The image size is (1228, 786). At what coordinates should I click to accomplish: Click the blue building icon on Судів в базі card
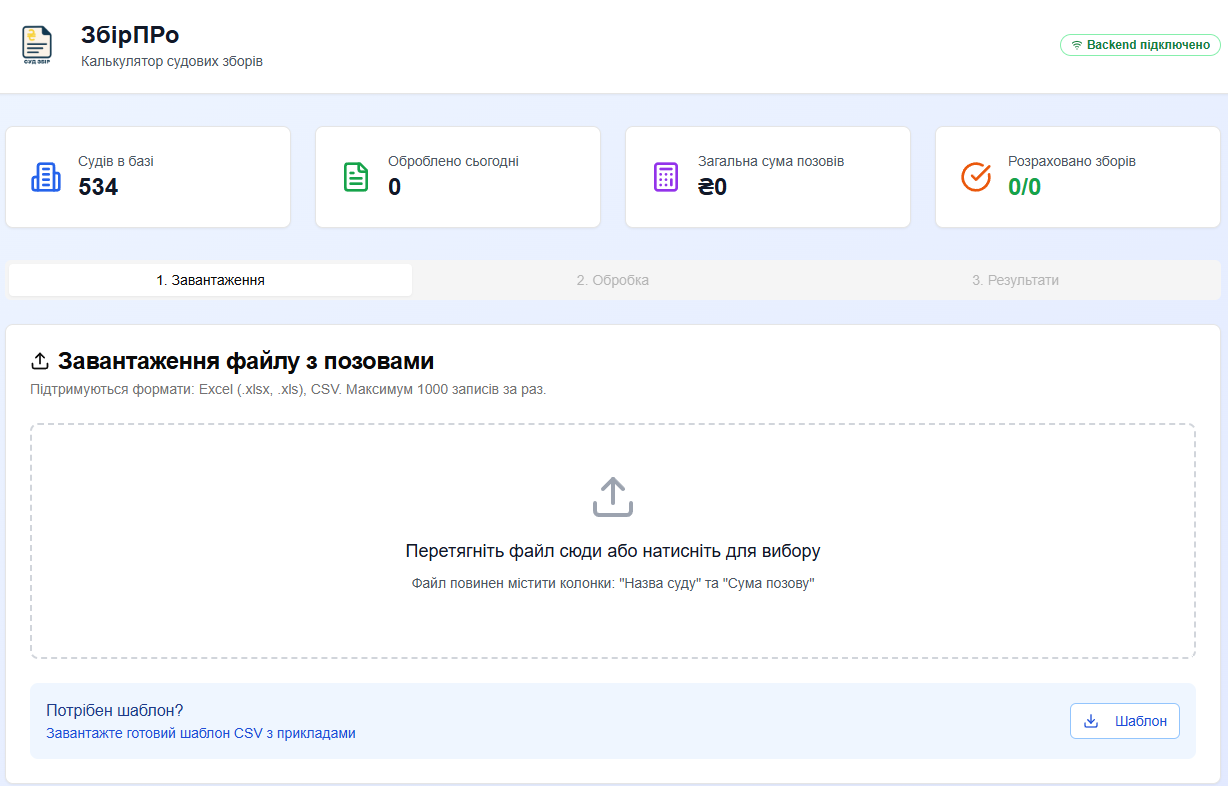(x=45, y=177)
